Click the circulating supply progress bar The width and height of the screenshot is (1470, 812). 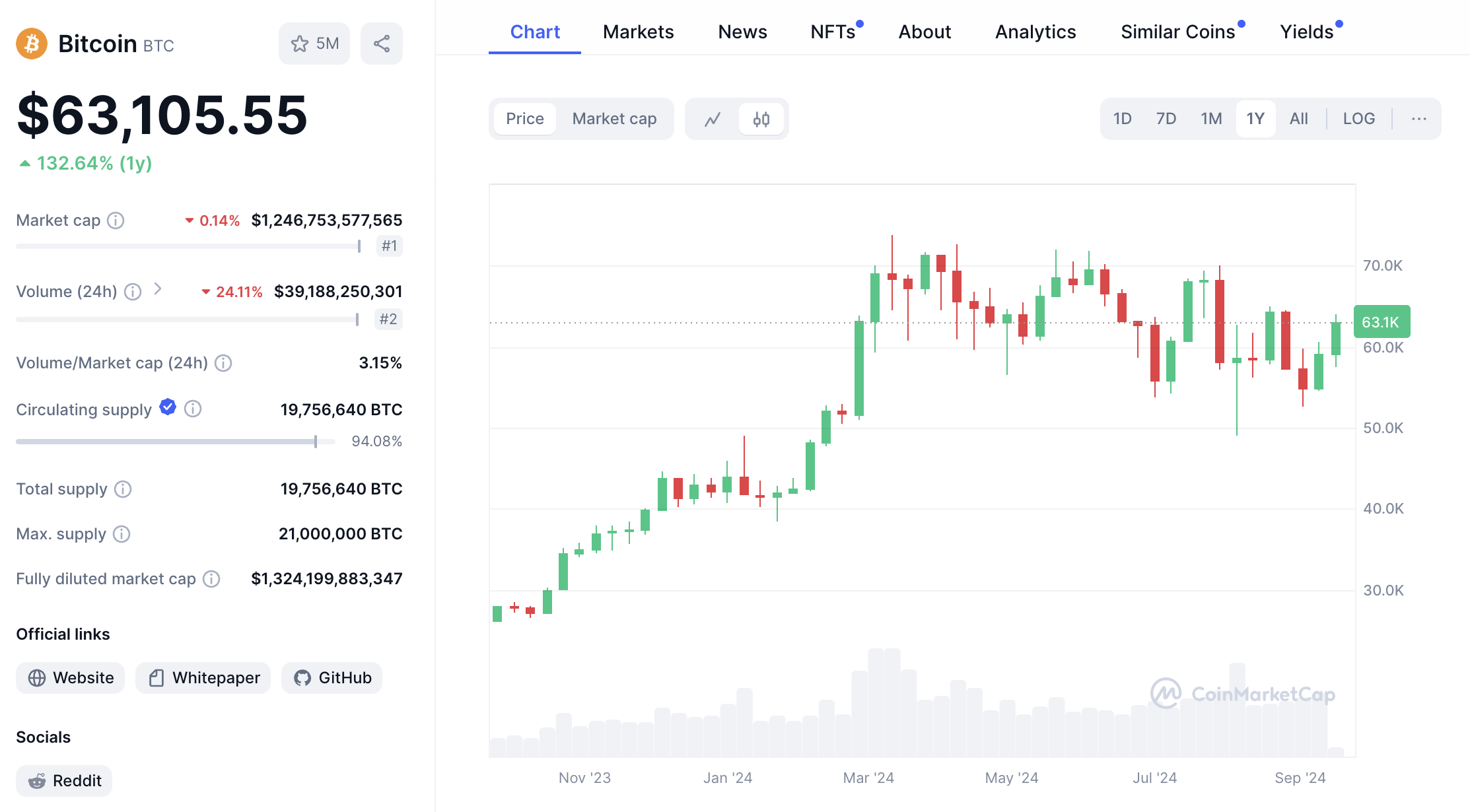click(x=176, y=442)
